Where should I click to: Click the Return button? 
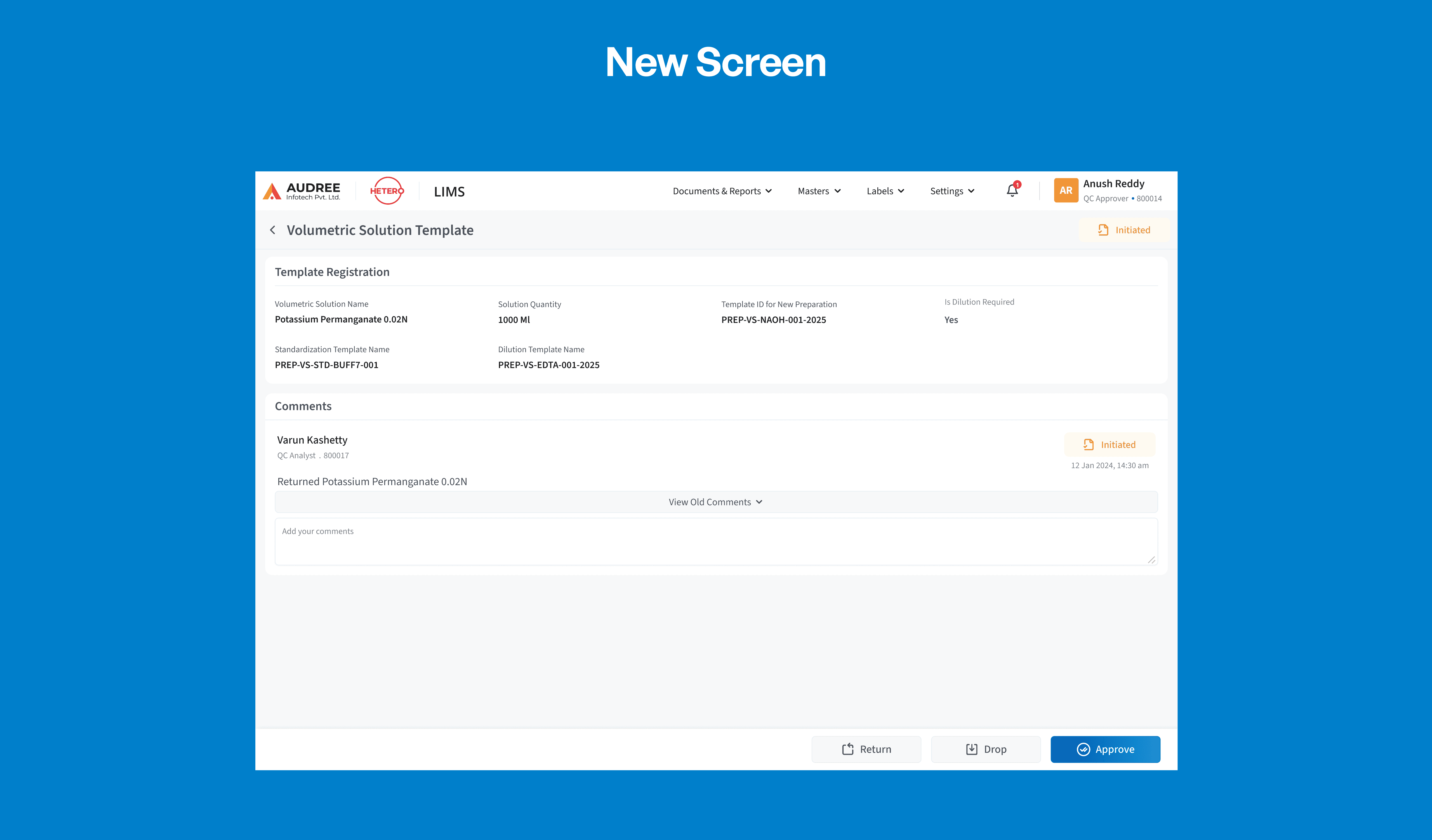coord(866,749)
